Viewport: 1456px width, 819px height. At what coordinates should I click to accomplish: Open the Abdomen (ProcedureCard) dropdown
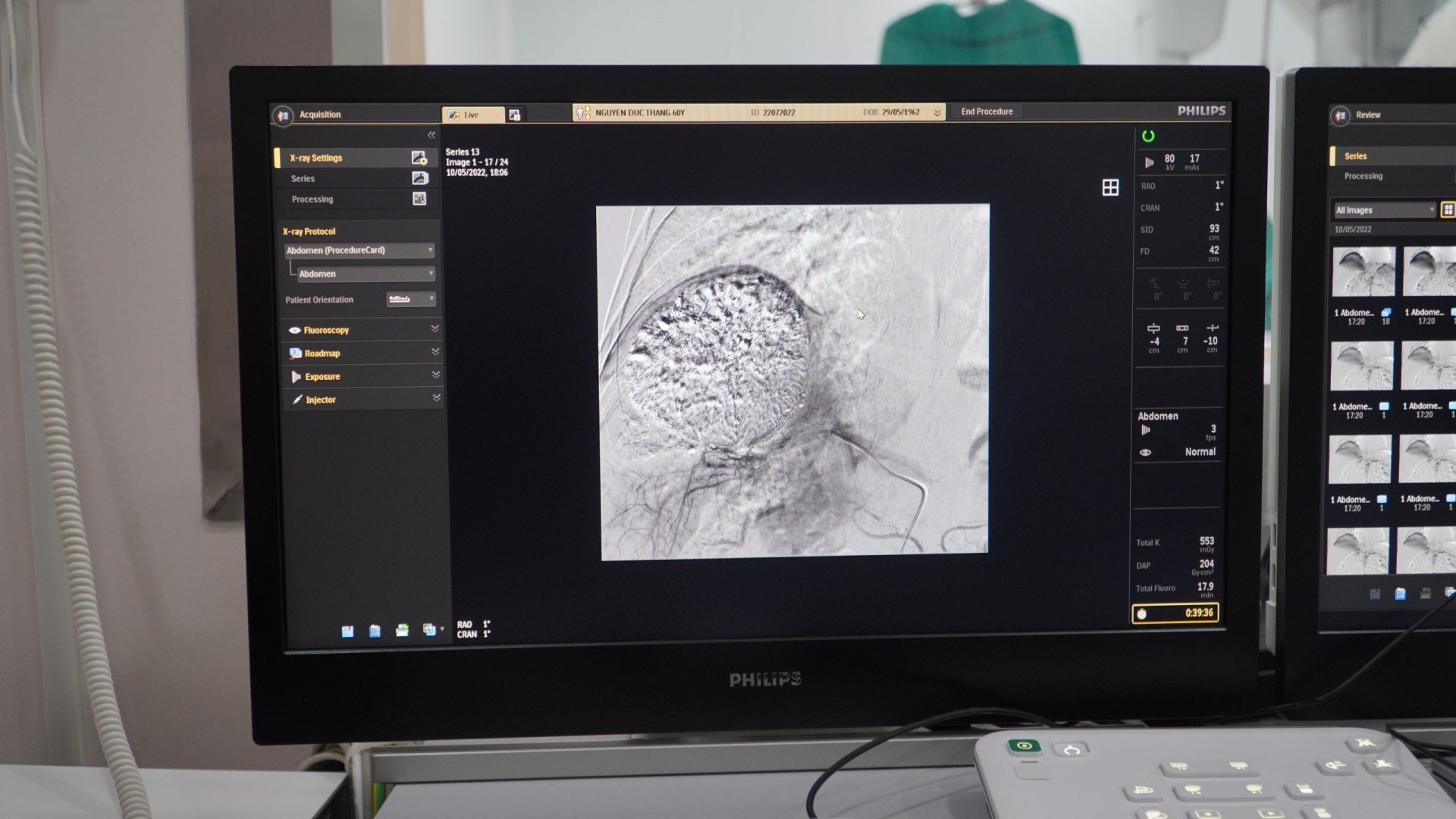(359, 250)
